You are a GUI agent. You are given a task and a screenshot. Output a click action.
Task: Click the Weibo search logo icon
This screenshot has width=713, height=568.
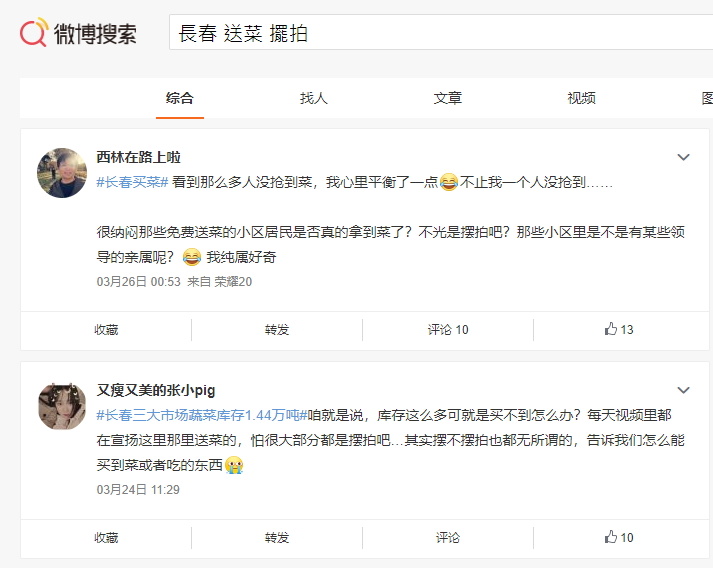[x=34, y=32]
